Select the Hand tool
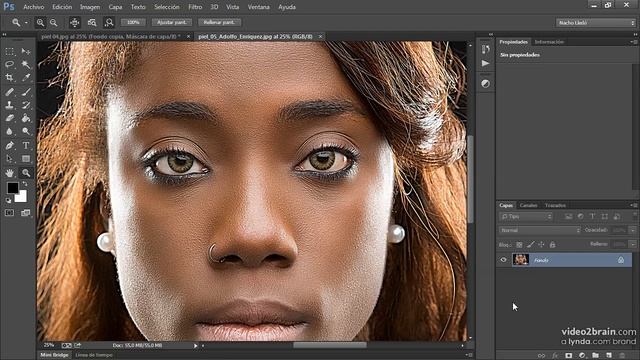This screenshot has height=360, width=640. pyautogui.click(x=9, y=173)
